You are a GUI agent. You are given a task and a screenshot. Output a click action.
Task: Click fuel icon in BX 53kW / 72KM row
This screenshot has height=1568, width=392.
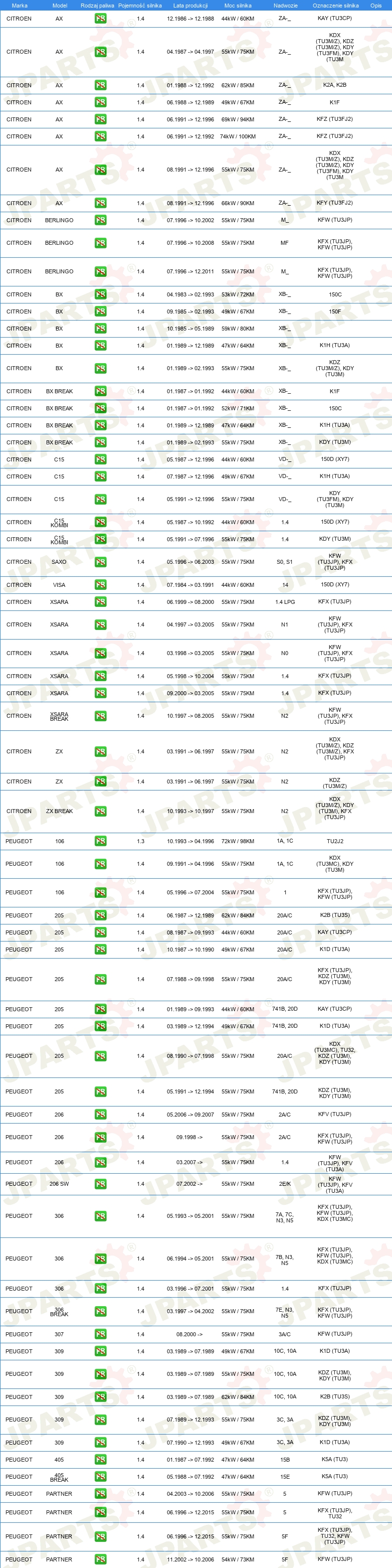click(x=100, y=294)
